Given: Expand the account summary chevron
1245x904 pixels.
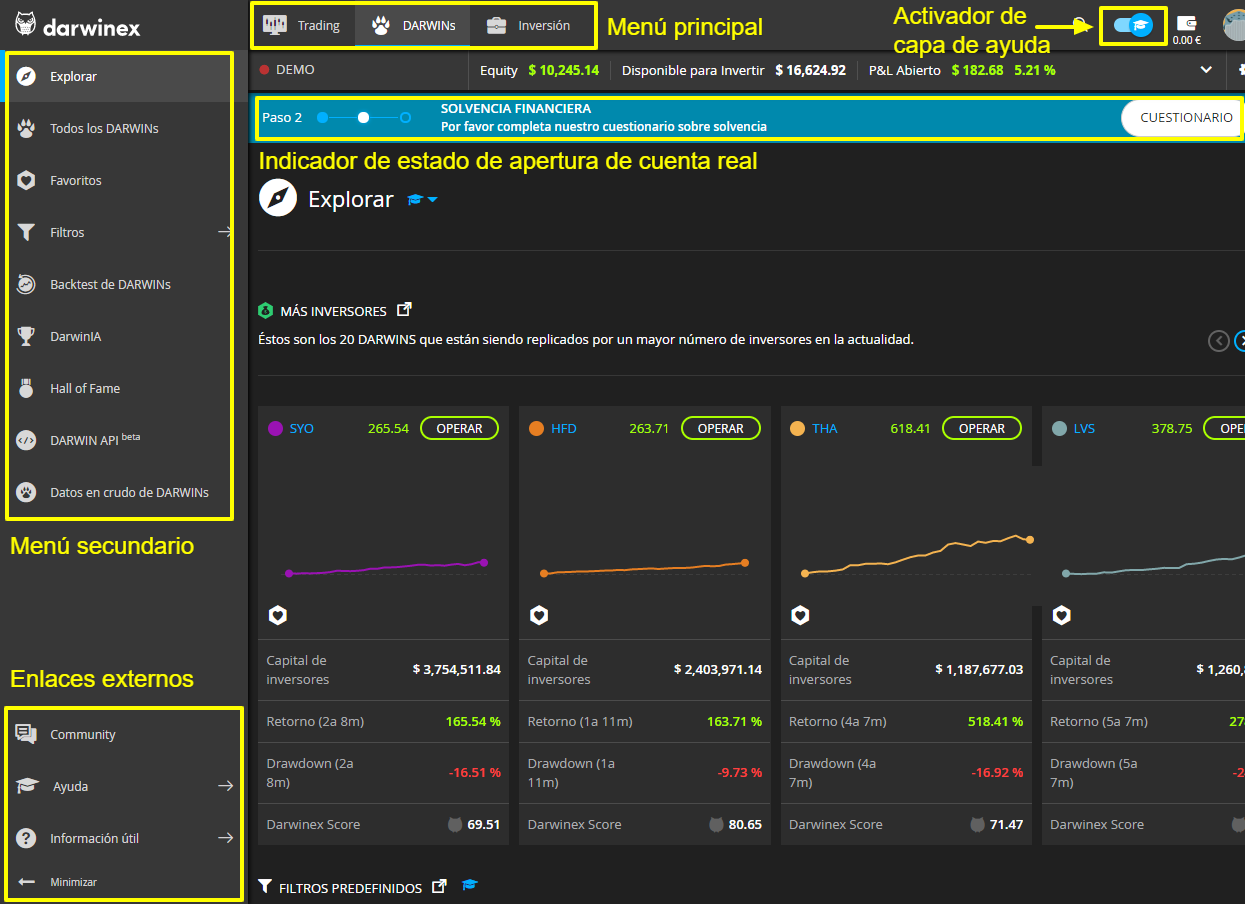Looking at the screenshot, I should pos(1206,70).
